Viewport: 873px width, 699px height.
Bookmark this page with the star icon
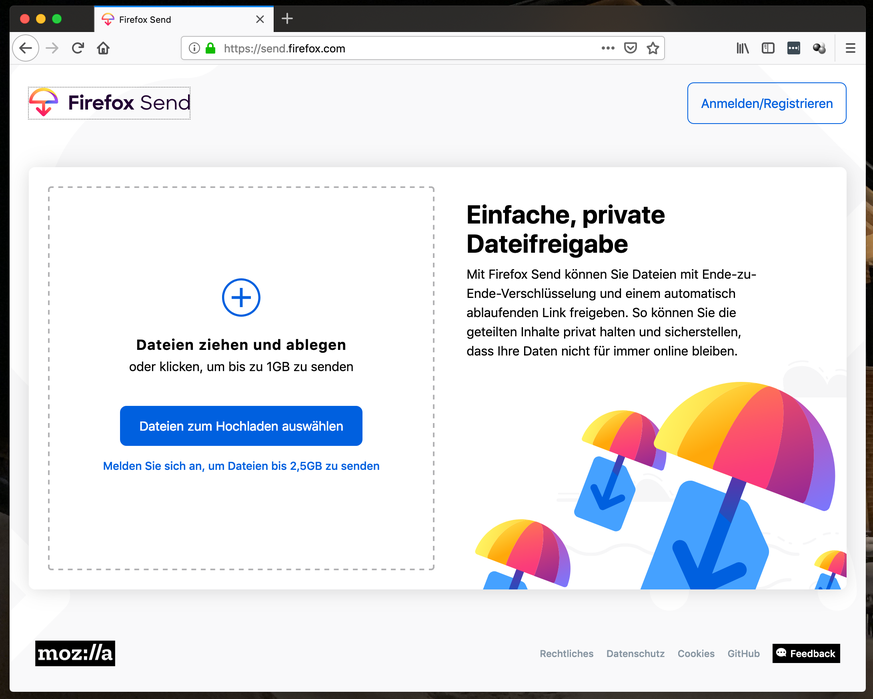[x=653, y=48]
